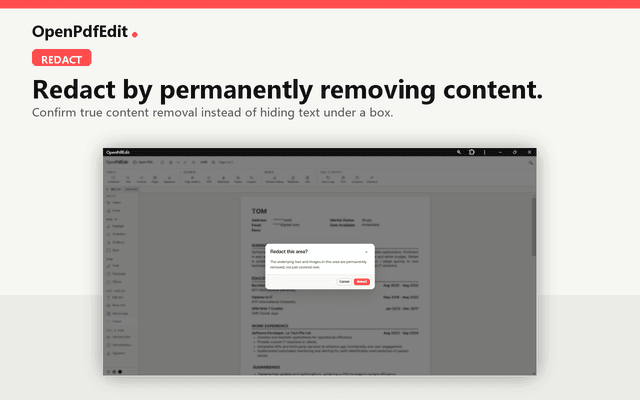Click the Redact this area? dialog title

(289, 251)
